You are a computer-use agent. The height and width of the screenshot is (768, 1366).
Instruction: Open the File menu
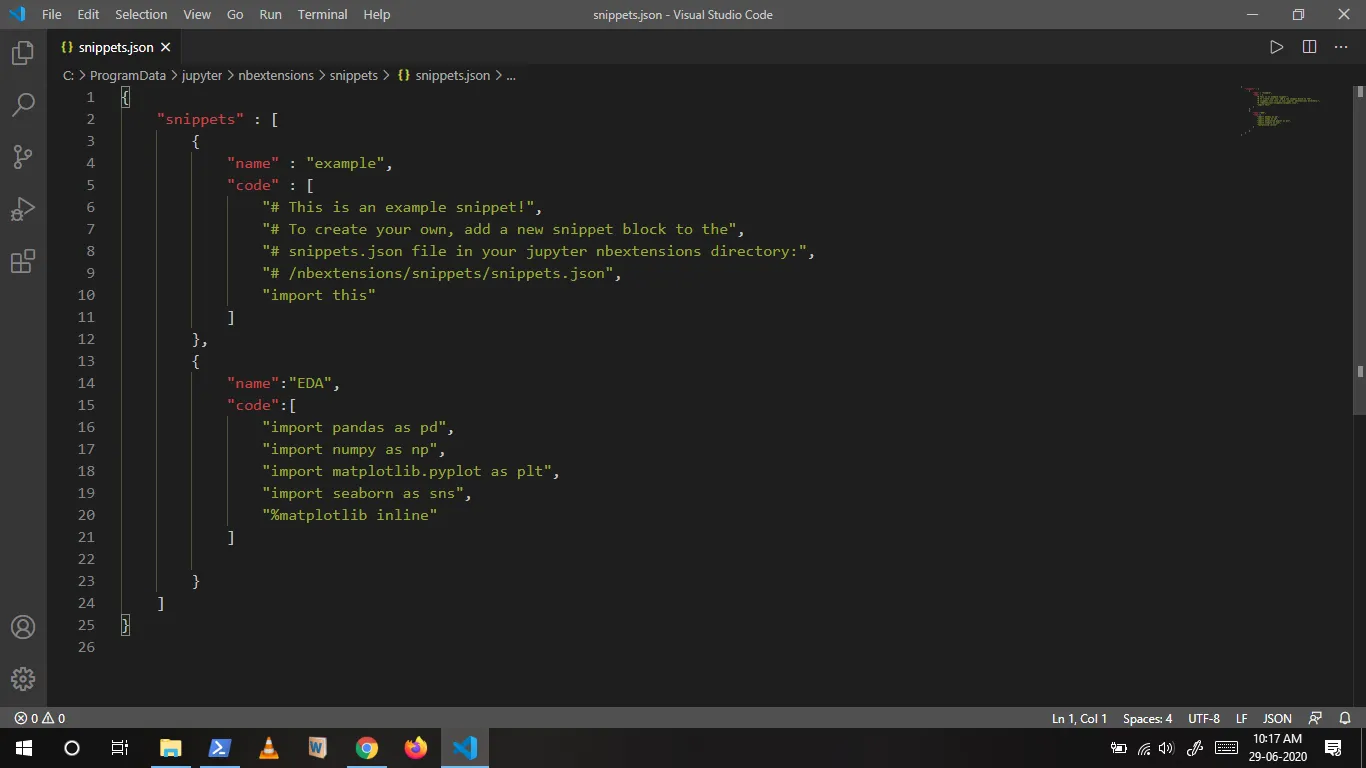(52, 14)
